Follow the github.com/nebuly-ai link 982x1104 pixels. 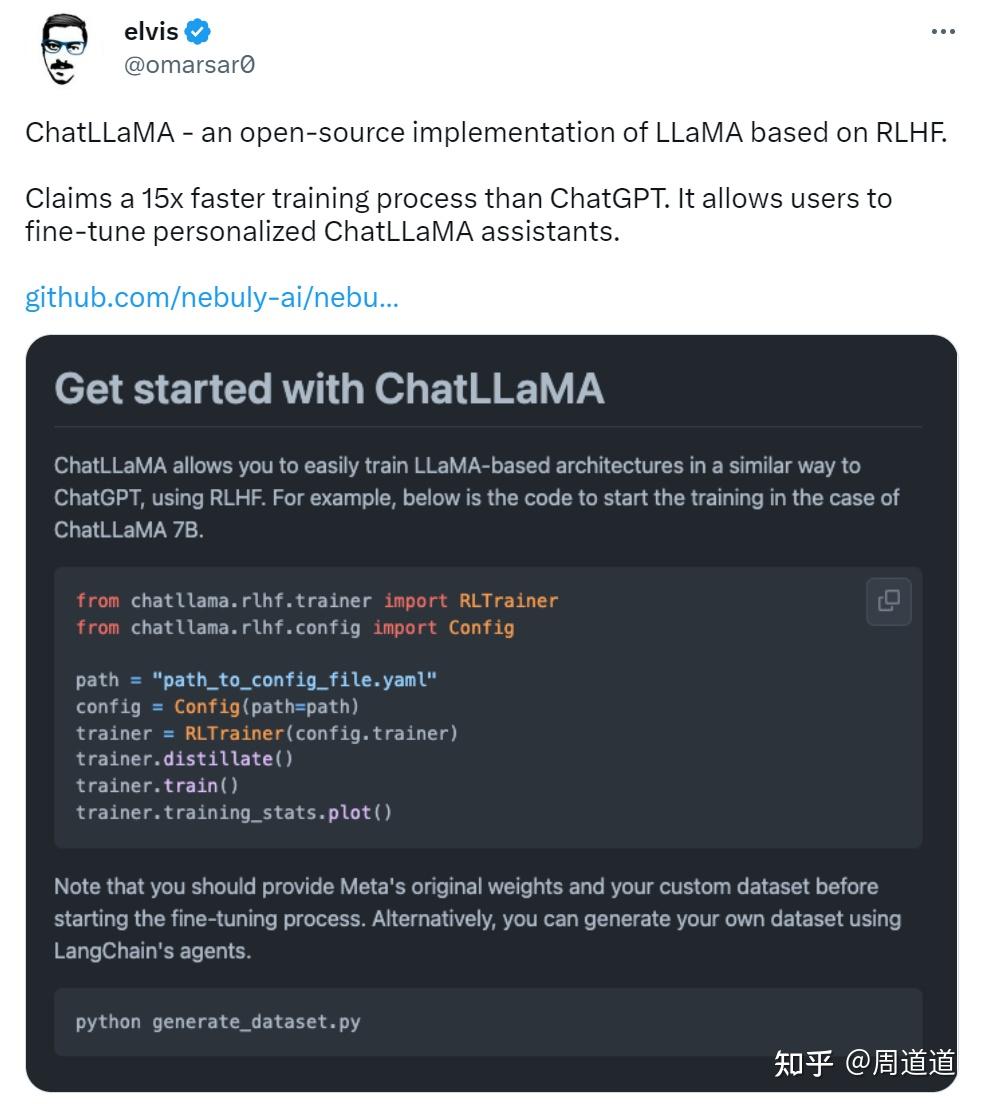click(x=212, y=297)
